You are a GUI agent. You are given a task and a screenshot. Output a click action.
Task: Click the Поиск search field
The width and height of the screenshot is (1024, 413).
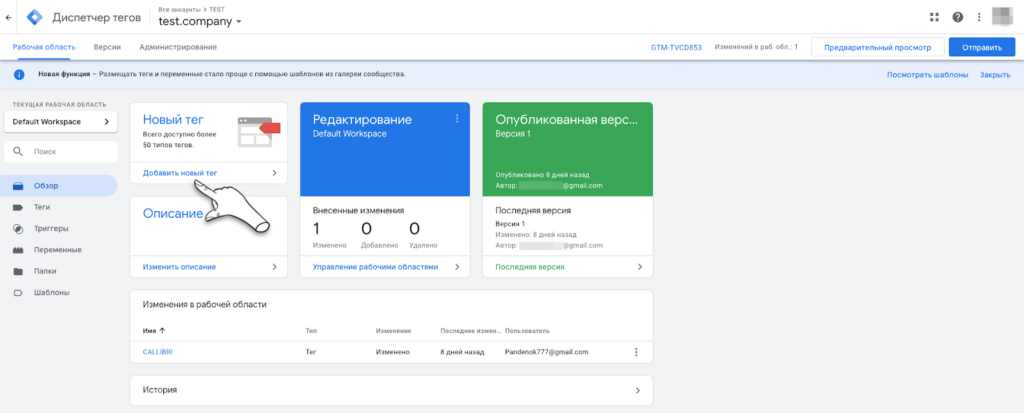[60, 152]
